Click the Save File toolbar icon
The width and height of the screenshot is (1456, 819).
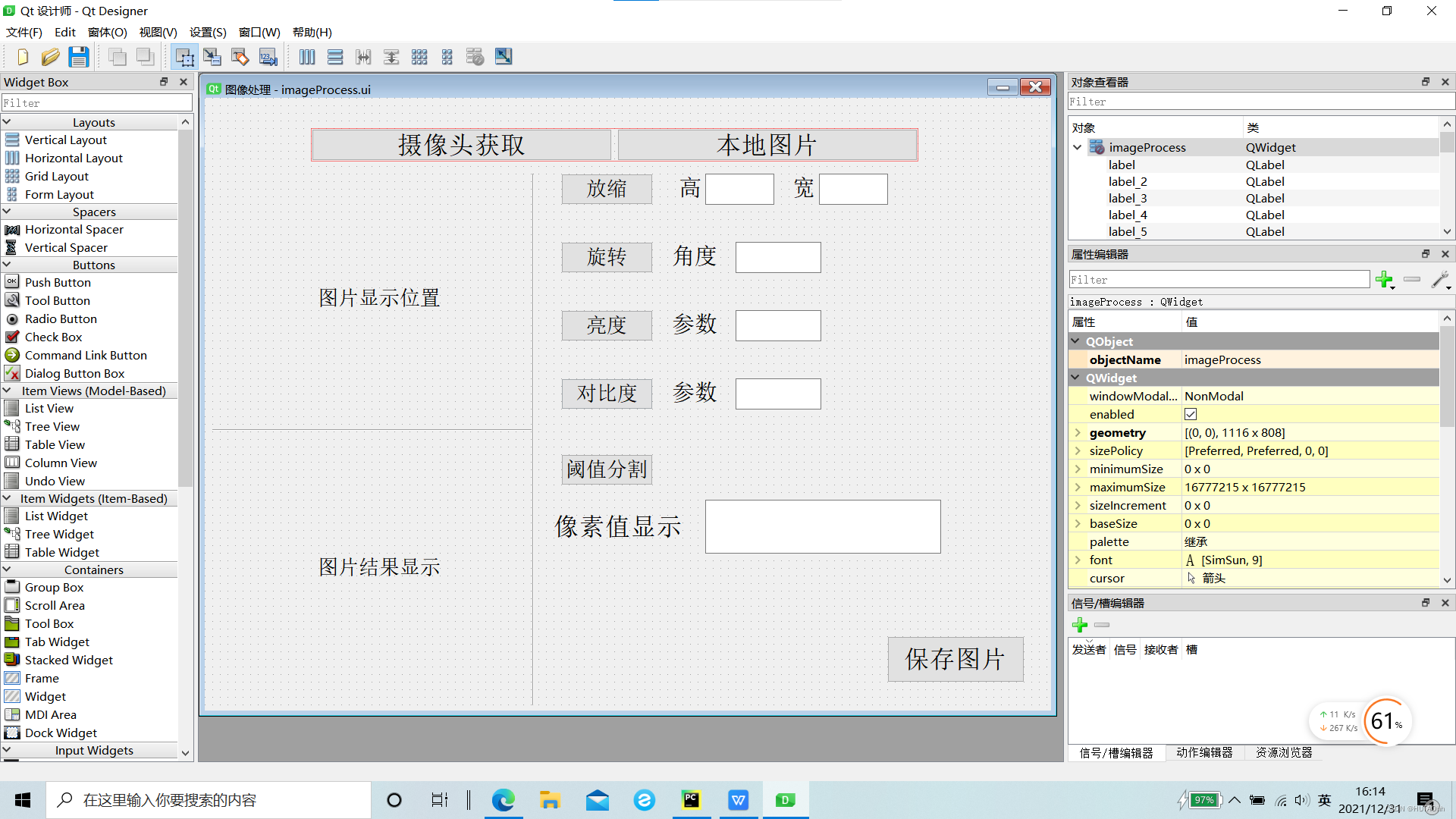click(x=78, y=57)
